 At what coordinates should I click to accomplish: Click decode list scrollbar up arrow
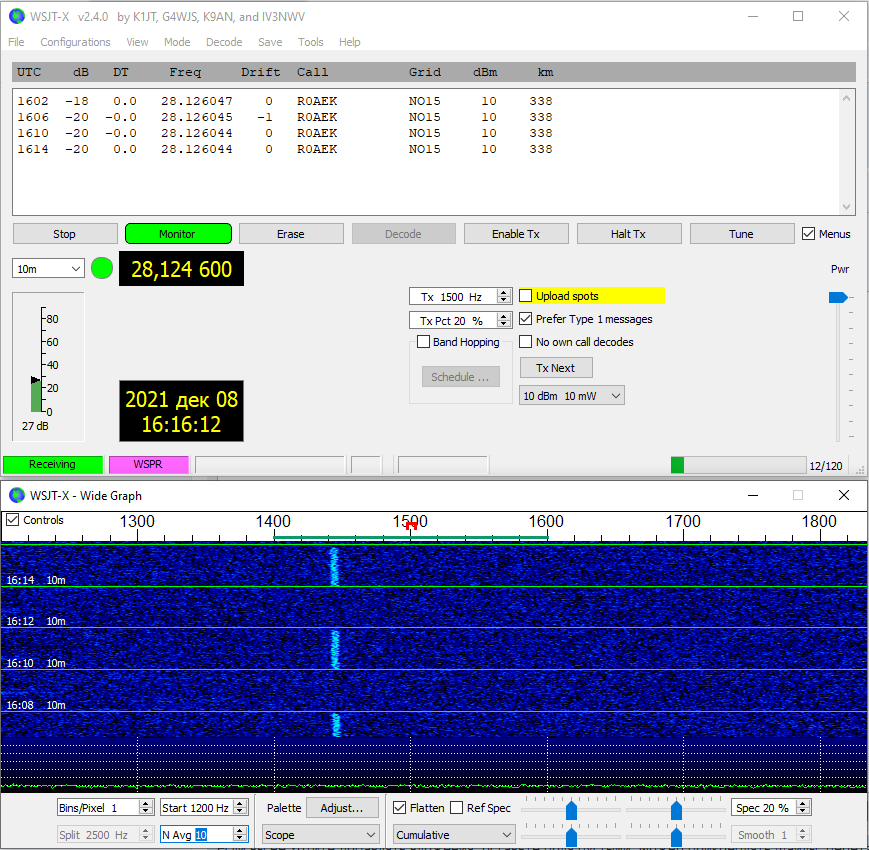pos(846,98)
